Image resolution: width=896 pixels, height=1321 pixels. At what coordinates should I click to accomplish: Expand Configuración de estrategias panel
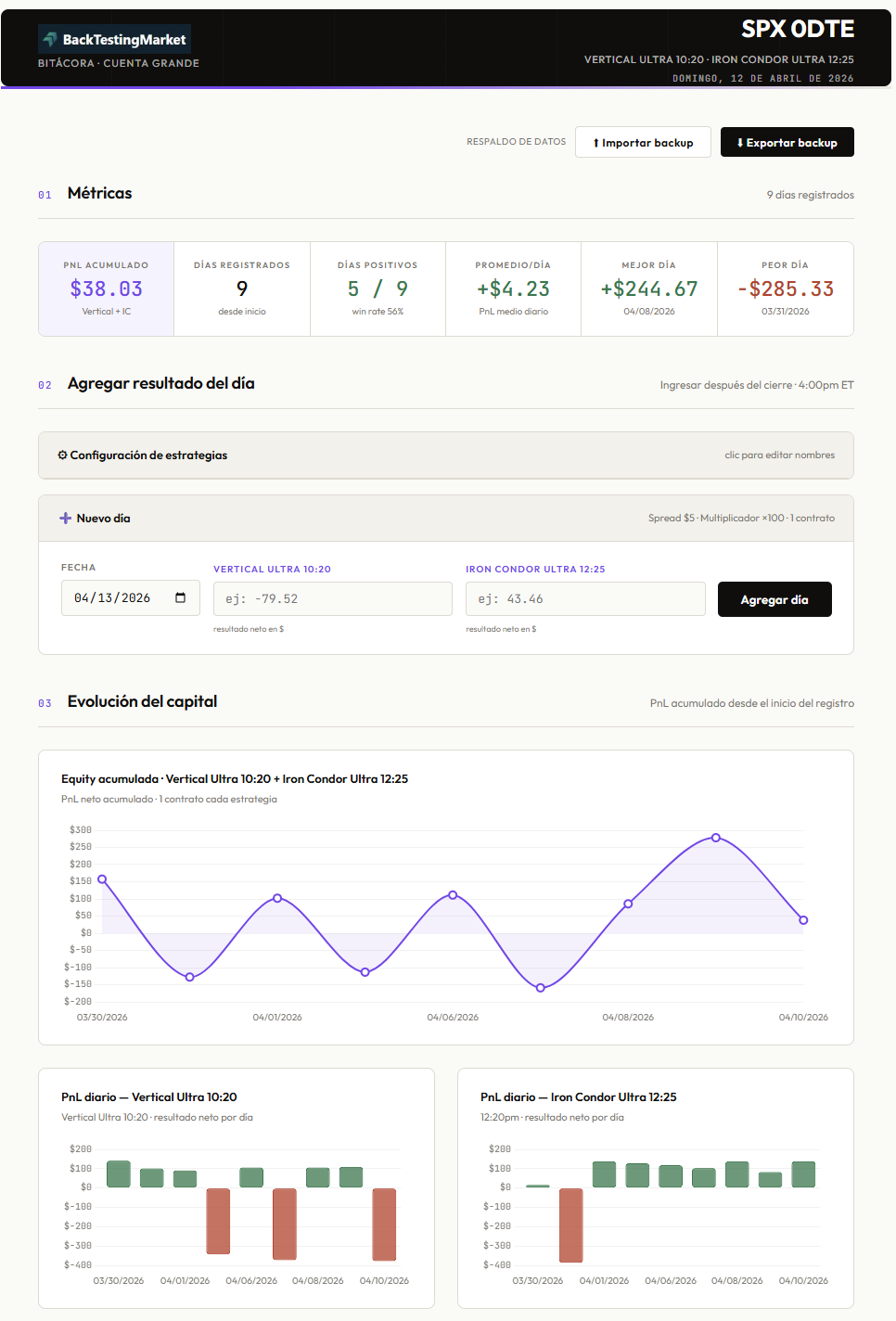coord(445,455)
